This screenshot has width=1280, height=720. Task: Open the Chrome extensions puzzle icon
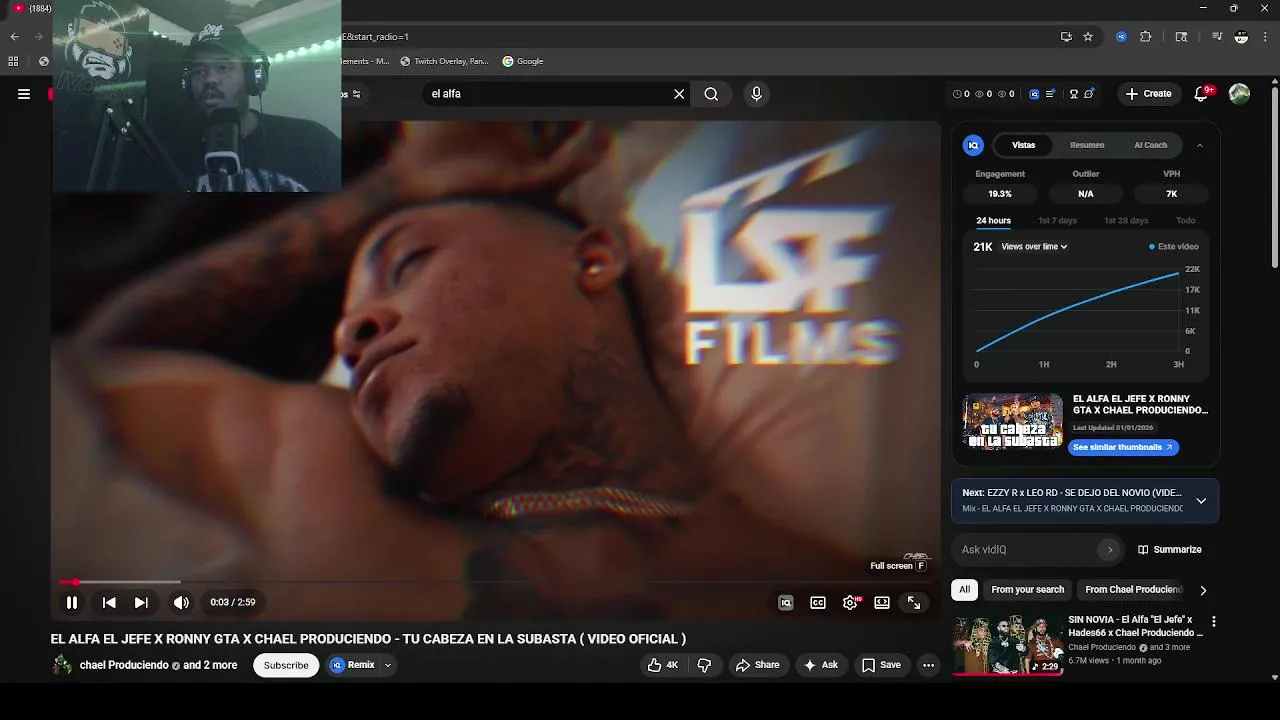[1146, 37]
